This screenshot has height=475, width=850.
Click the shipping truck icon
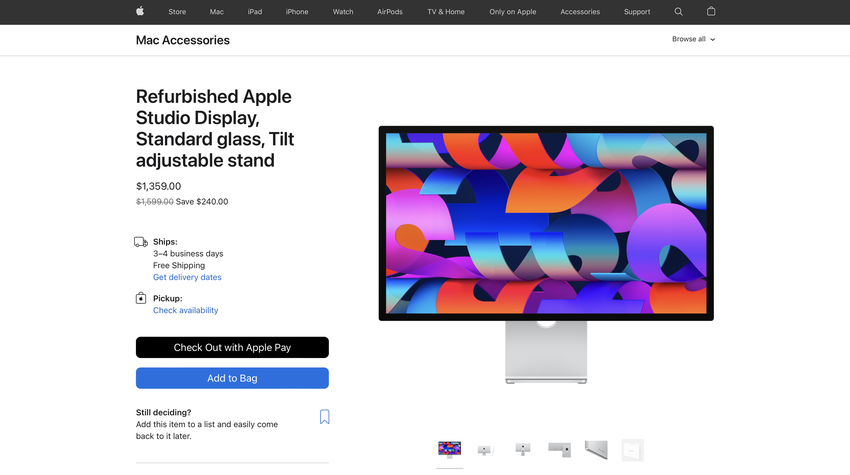[x=141, y=242]
